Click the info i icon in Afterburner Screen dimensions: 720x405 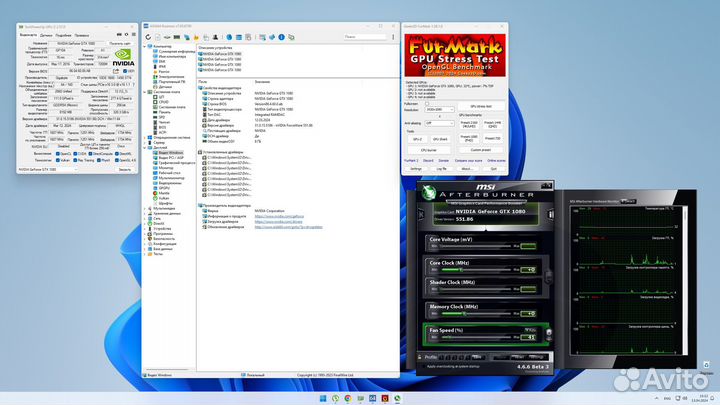pyautogui.click(x=551, y=214)
